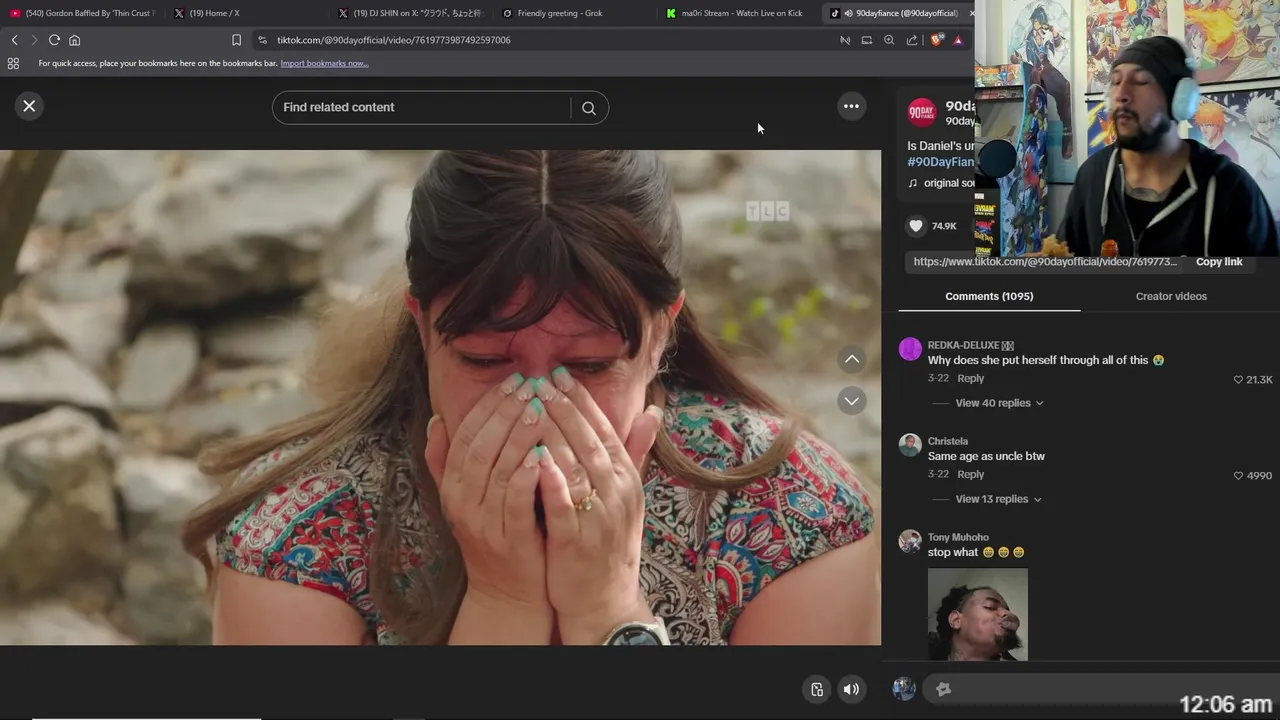This screenshot has width=1280, height=720.
Task: Click the #90DayFian hashtag link
Action: tap(940, 162)
